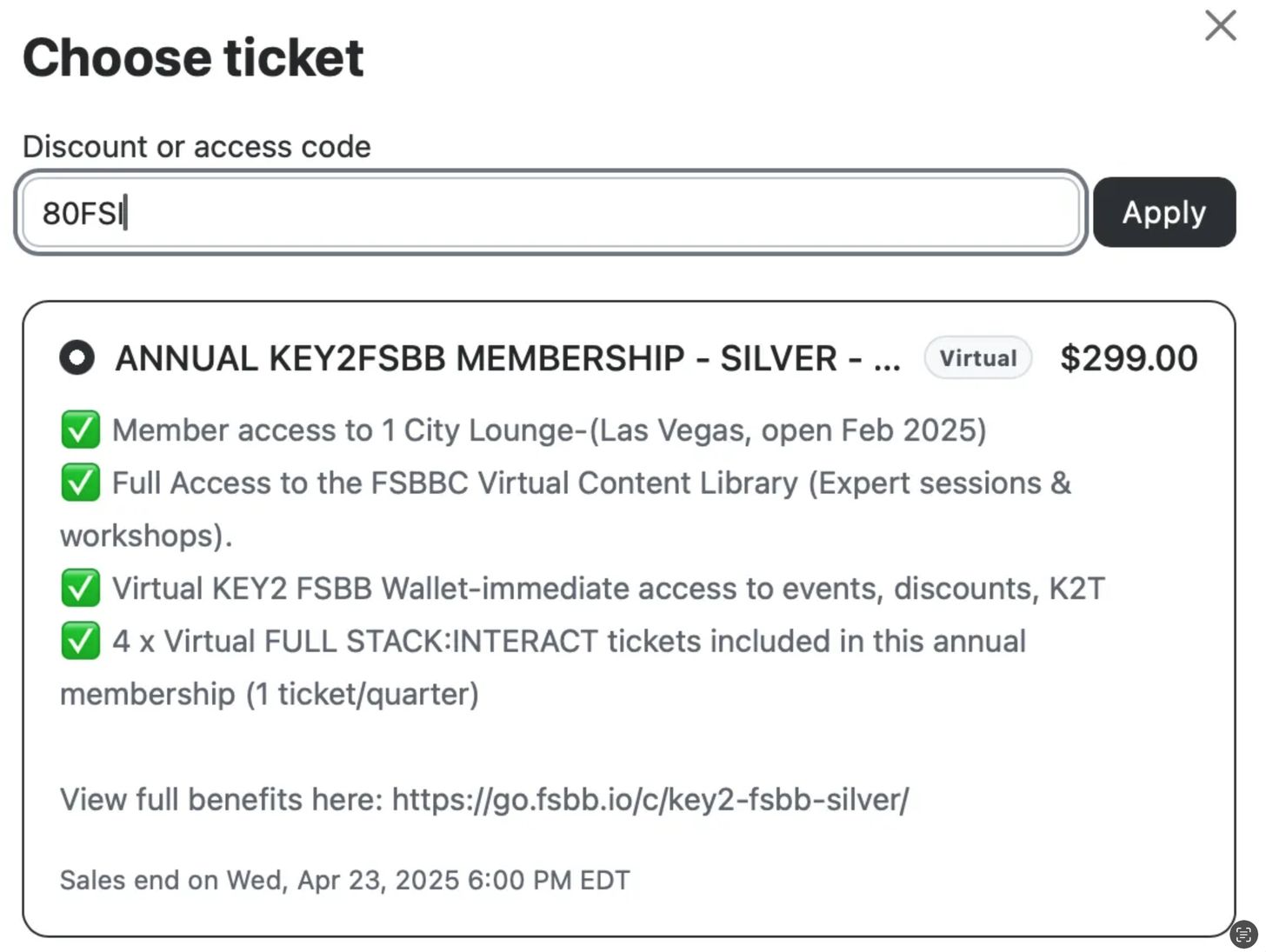Click the $299.00 ticket price
The height and width of the screenshot is (952, 1266).
click(1129, 358)
